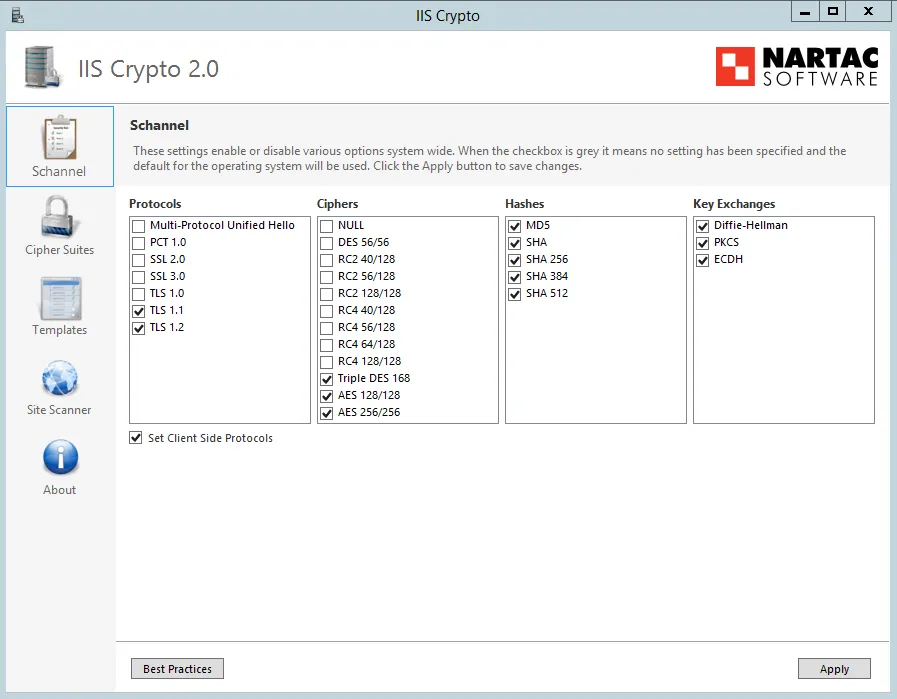Screen dimensions: 897x699
Task: Open the About info icon
Action: tap(60, 457)
